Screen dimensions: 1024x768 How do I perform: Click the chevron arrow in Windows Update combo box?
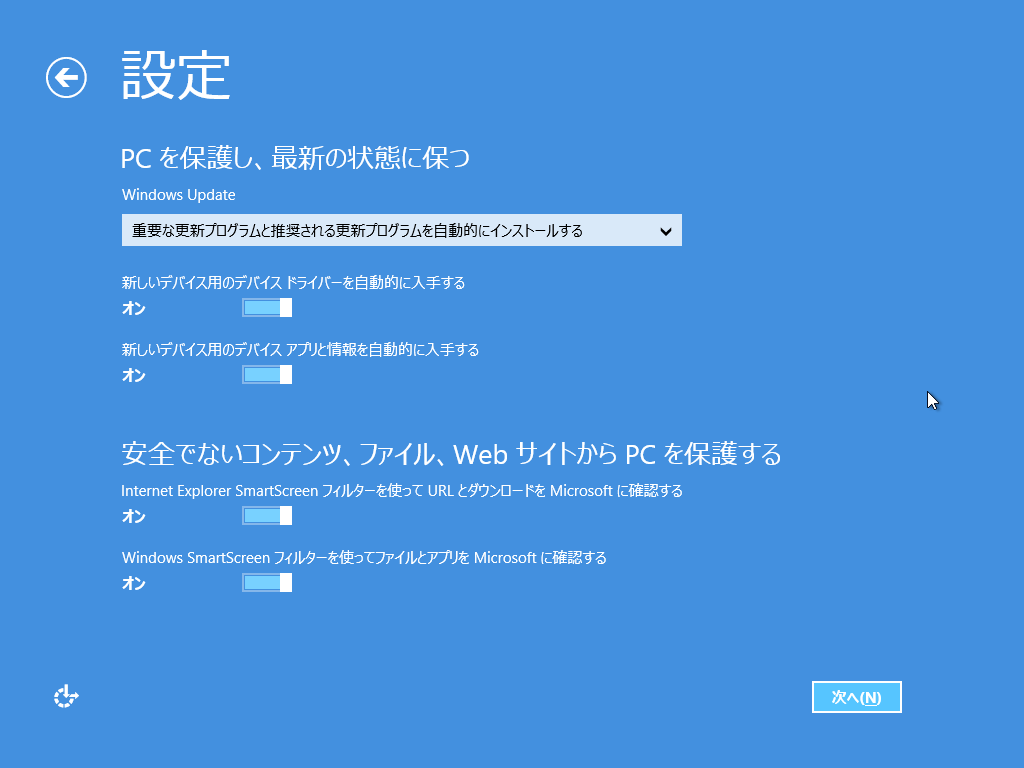(666, 231)
